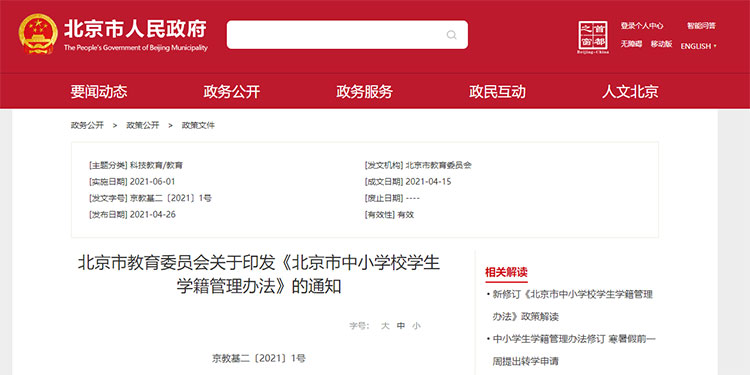This screenshot has width=750, height=375.
Task: Open the 首都之窗 Beijing-China logo
Action: [593, 37]
